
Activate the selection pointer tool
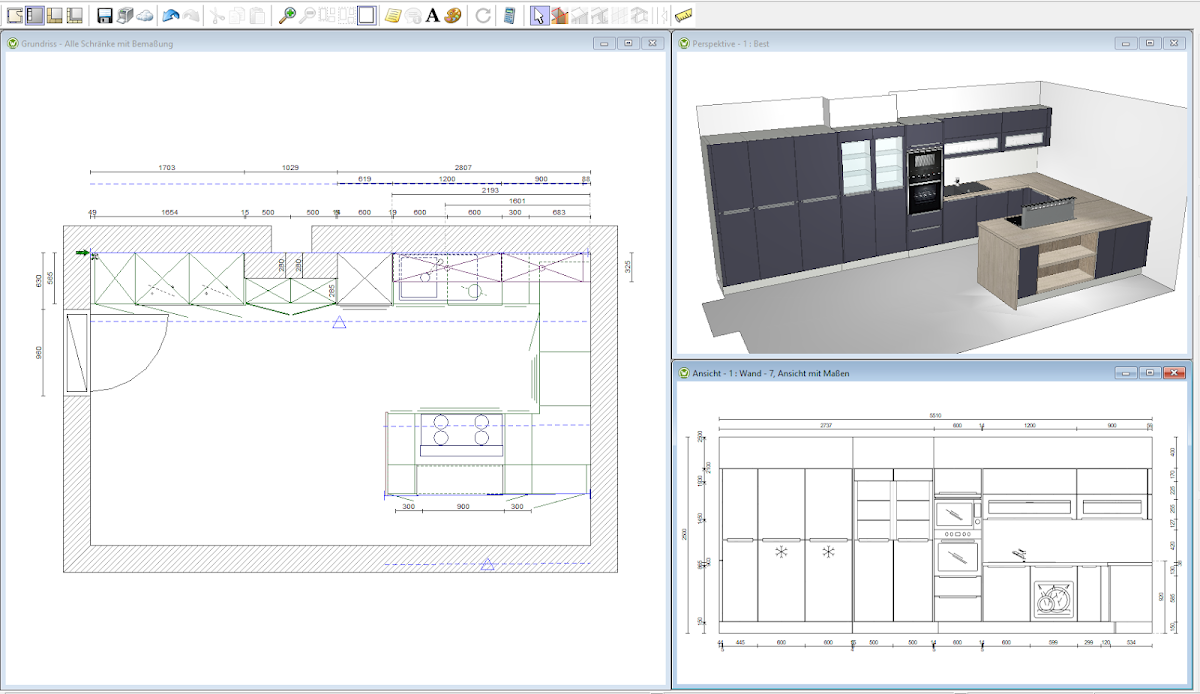click(539, 15)
